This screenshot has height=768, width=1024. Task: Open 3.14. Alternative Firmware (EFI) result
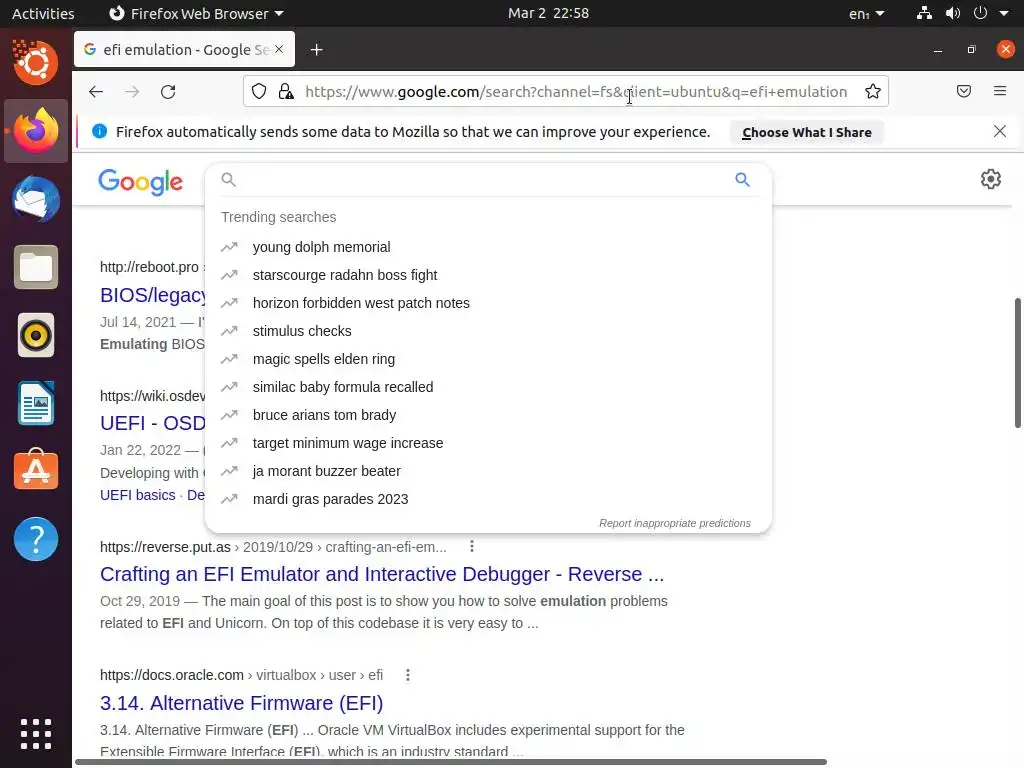242,703
